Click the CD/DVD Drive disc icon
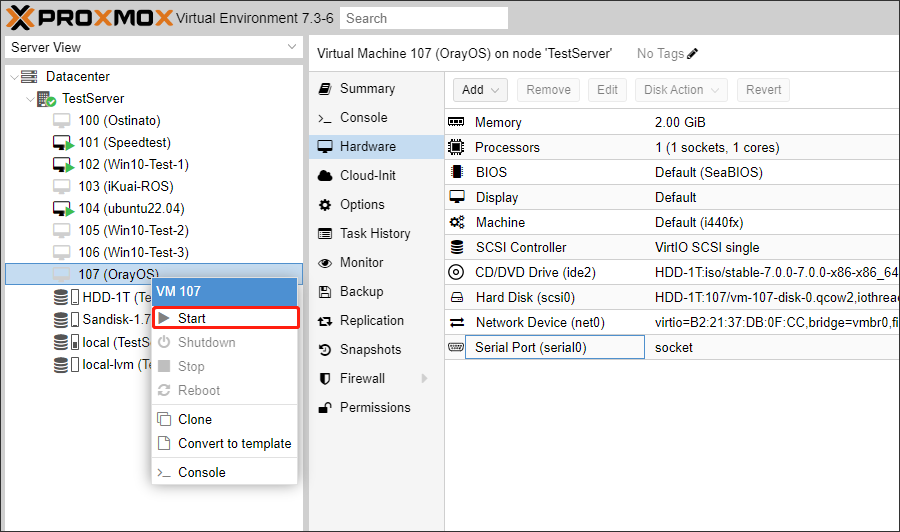The image size is (900, 532). pyautogui.click(x=456, y=272)
